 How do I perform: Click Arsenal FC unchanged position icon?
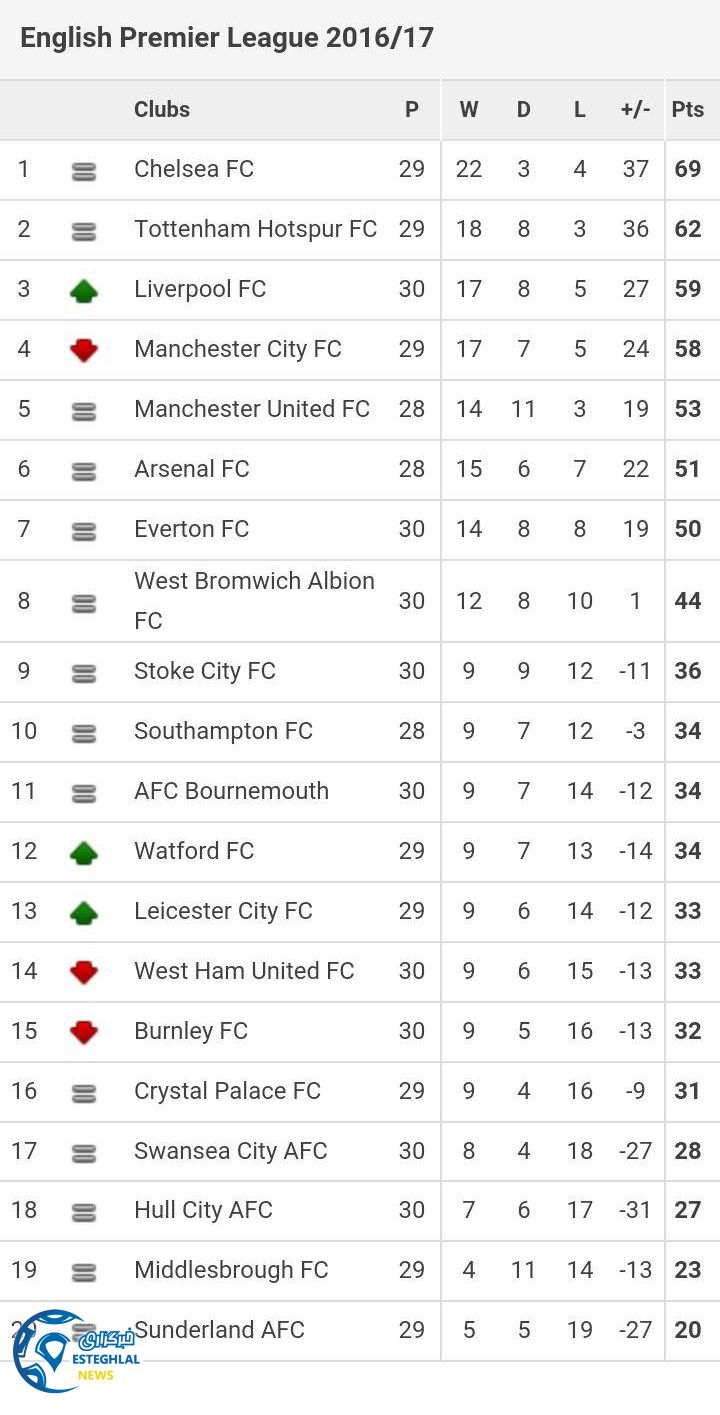tap(84, 472)
